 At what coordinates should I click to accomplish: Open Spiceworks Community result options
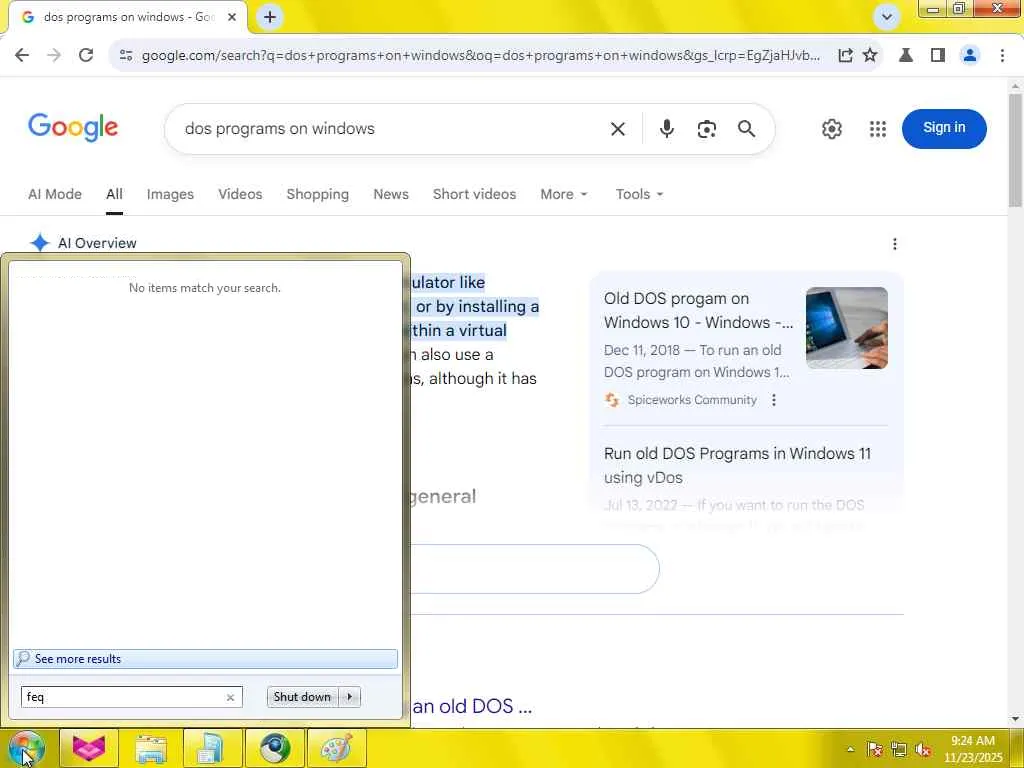click(x=774, y=400)
